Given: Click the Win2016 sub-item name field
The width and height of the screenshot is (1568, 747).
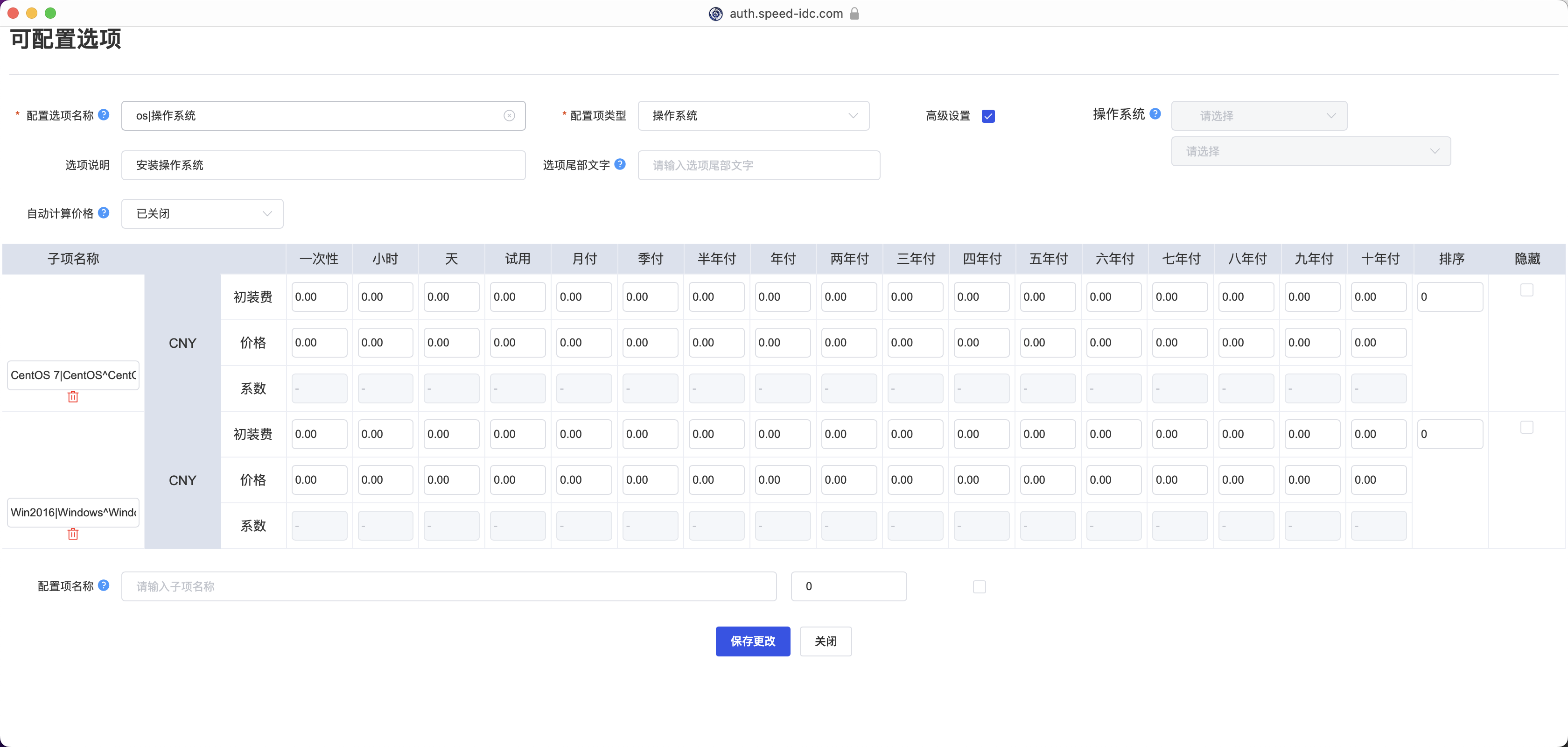Looking at the screenshot, I should point(73,512).
